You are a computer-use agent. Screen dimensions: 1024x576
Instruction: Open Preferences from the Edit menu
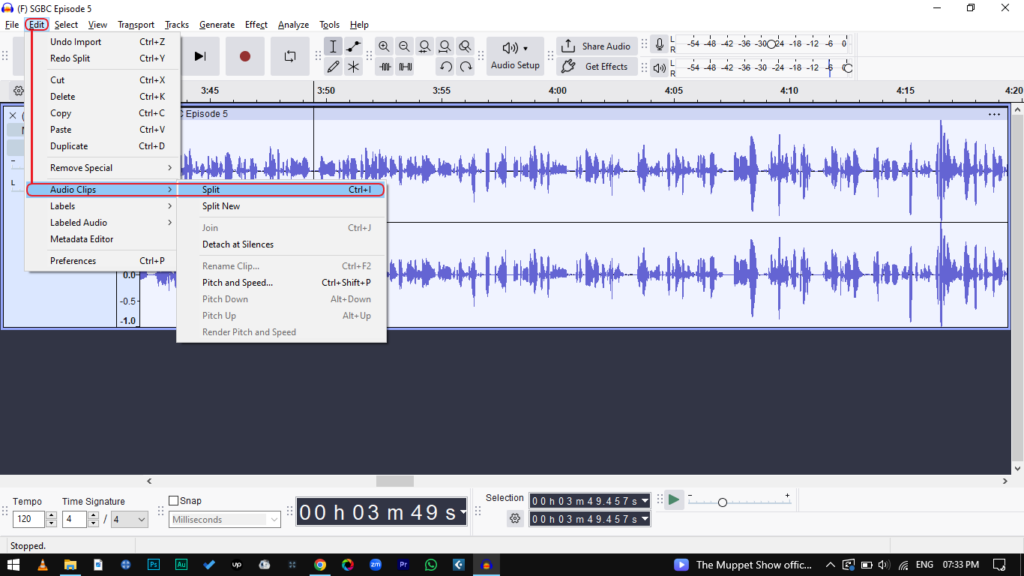(73, 261)
